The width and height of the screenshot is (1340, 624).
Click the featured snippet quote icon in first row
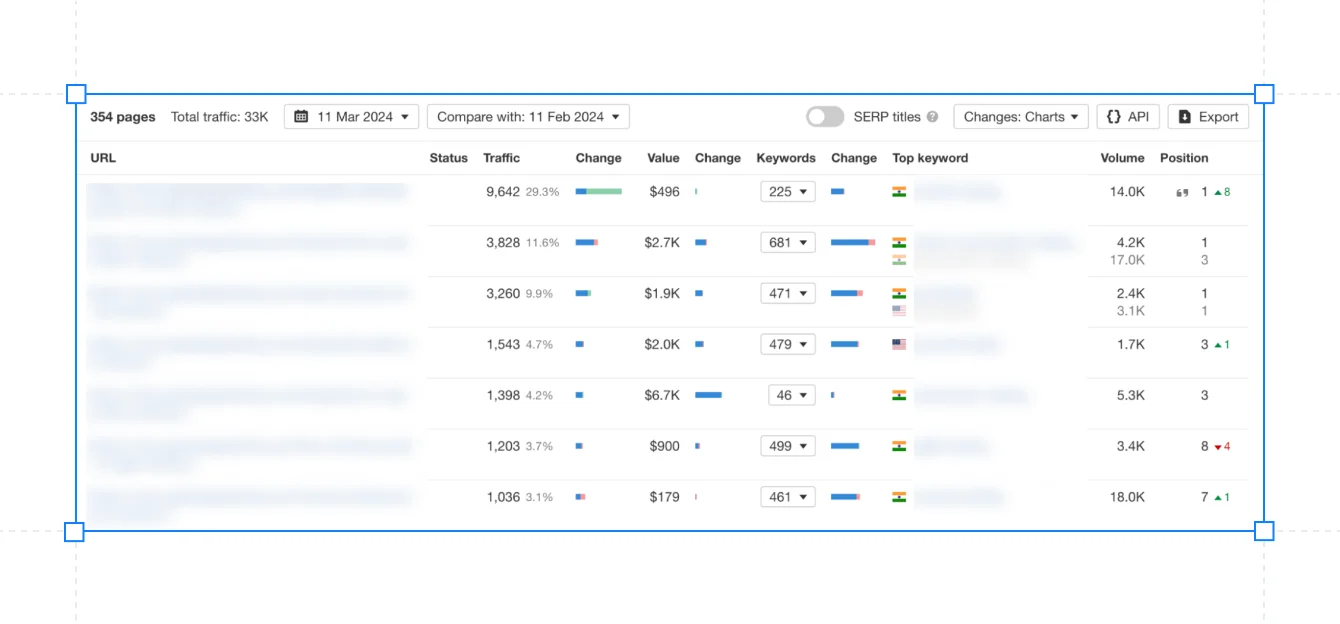pyautogui.click(x=1183, y=192)
